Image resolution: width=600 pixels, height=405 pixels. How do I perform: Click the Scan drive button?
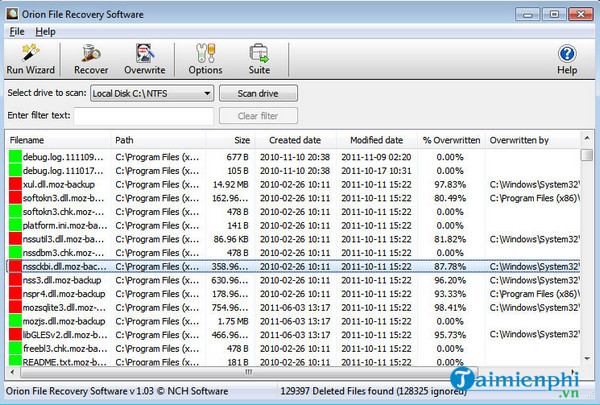tap(258, 93)
